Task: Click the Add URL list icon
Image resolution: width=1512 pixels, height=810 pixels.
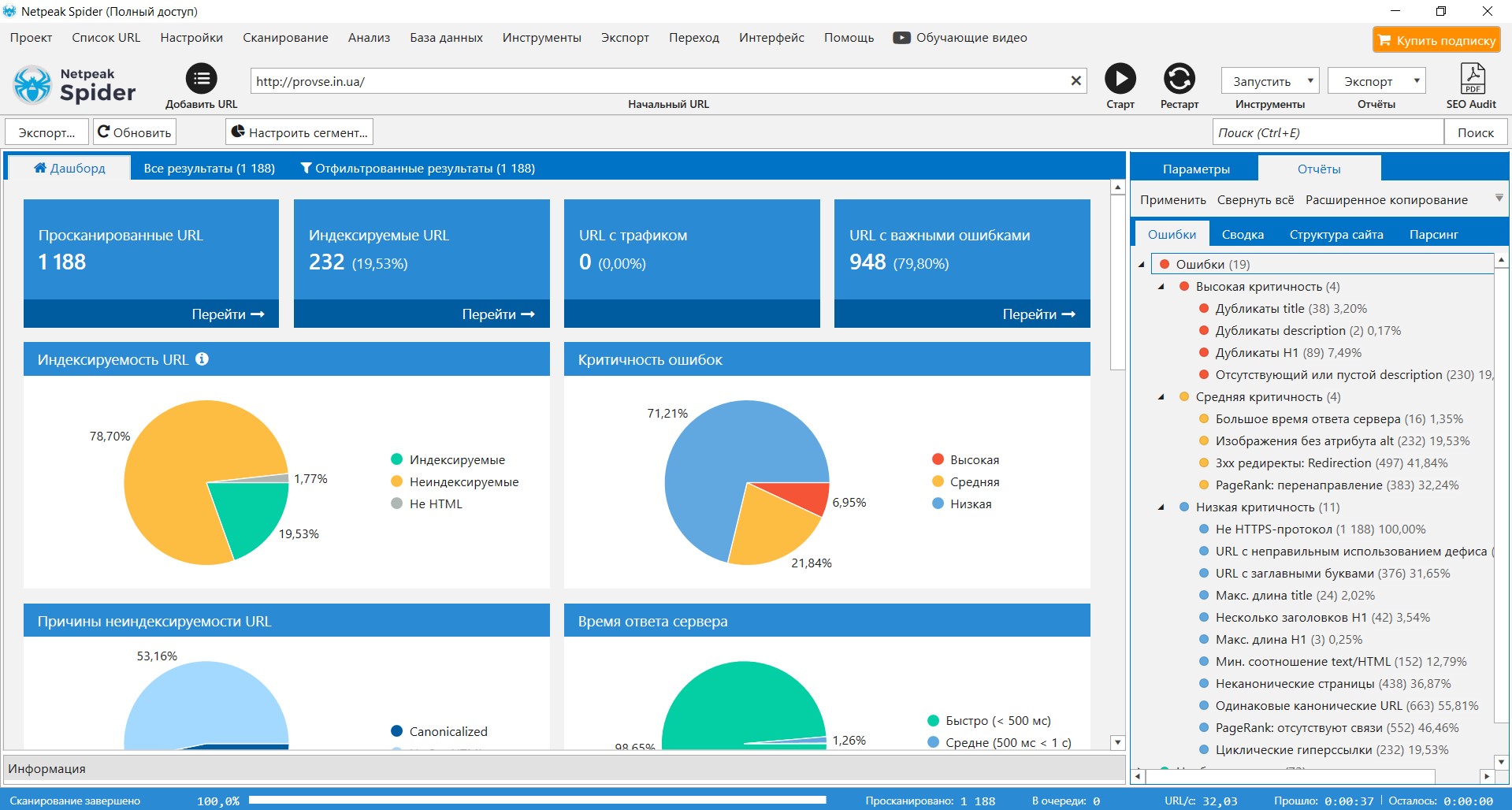Action: [201, 79]
